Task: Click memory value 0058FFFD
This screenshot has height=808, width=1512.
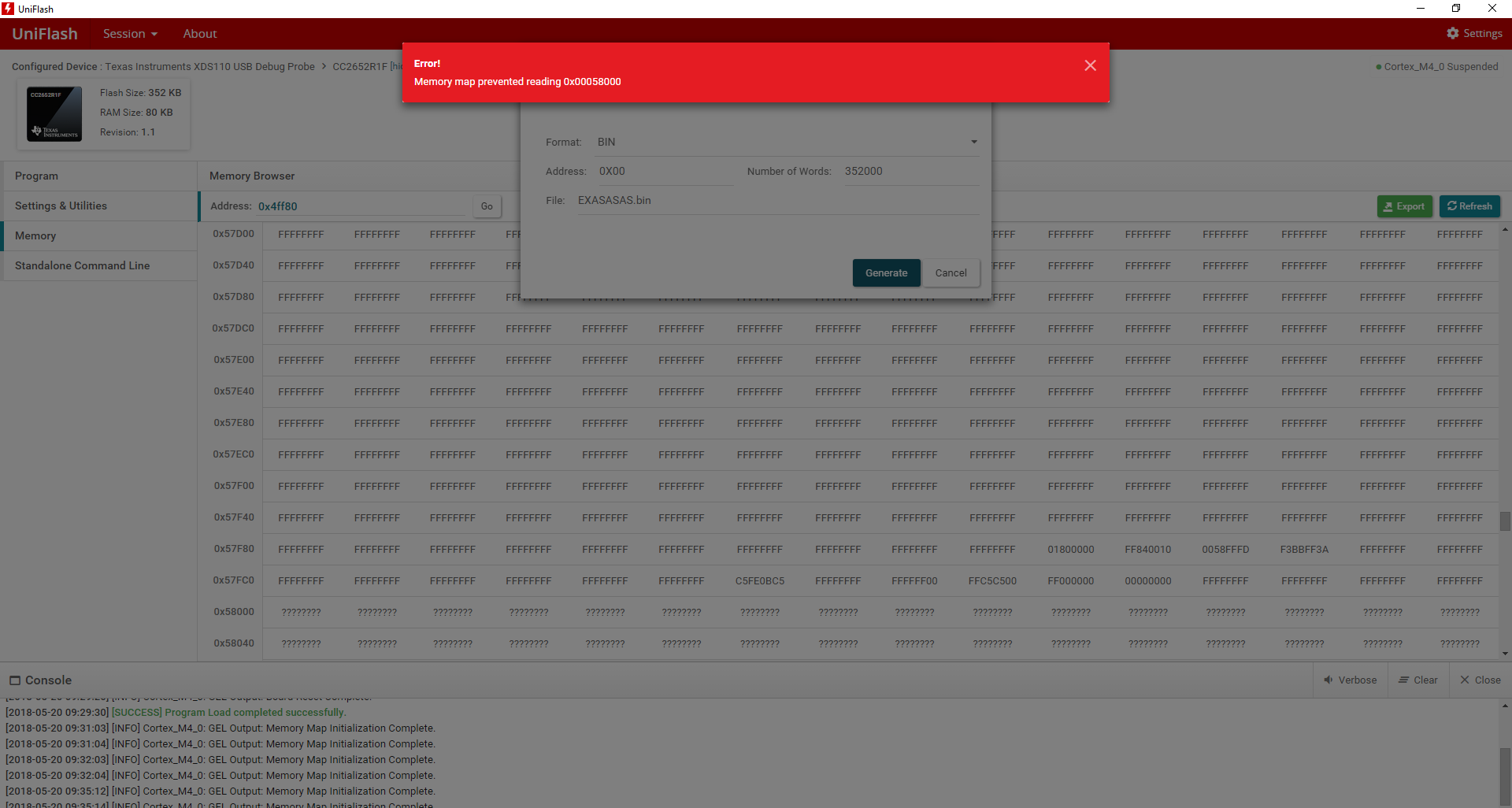Action: click(1225, 549)
